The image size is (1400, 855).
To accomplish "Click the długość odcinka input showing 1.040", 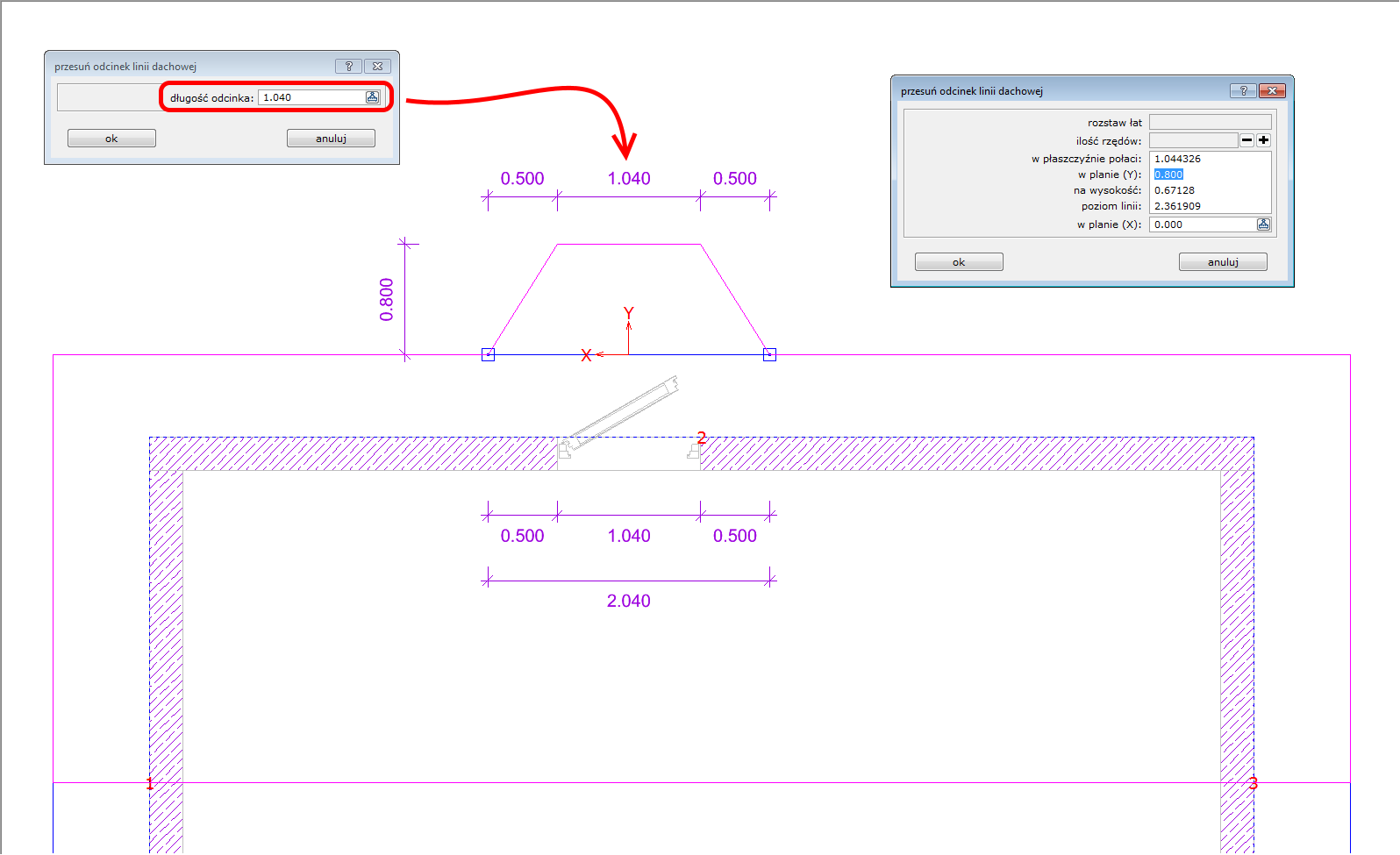I will click(x=311, y=97).
